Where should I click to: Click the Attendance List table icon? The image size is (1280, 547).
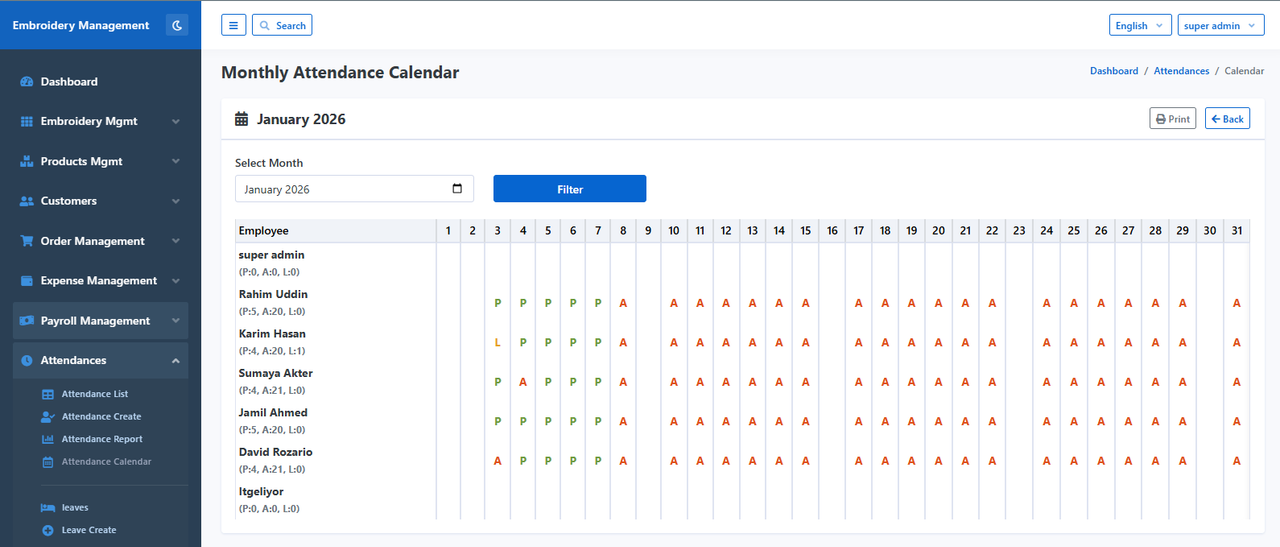click(47, 394)
